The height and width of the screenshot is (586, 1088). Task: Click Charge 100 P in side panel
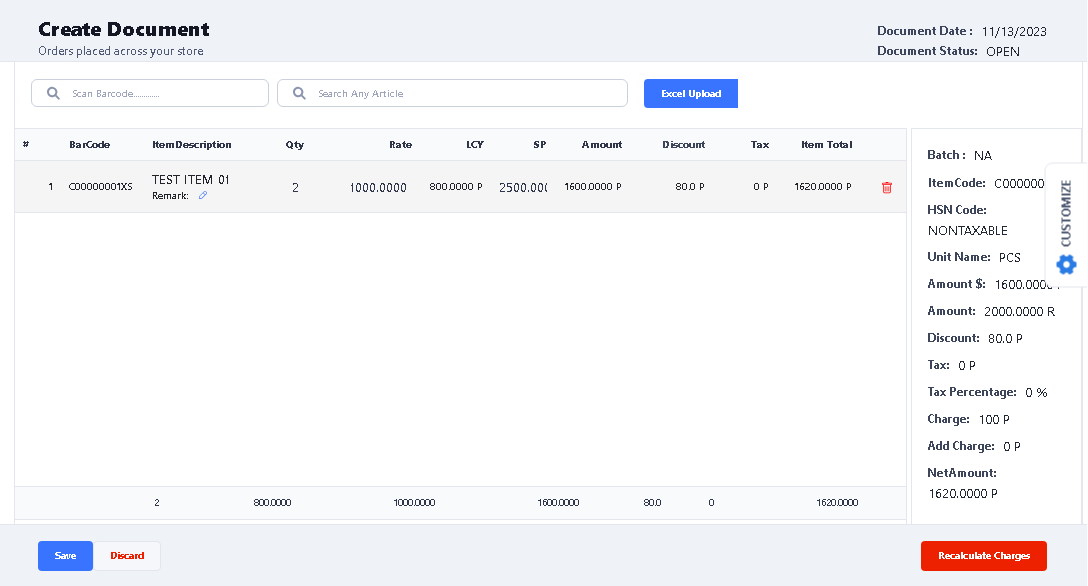point(994,420)
